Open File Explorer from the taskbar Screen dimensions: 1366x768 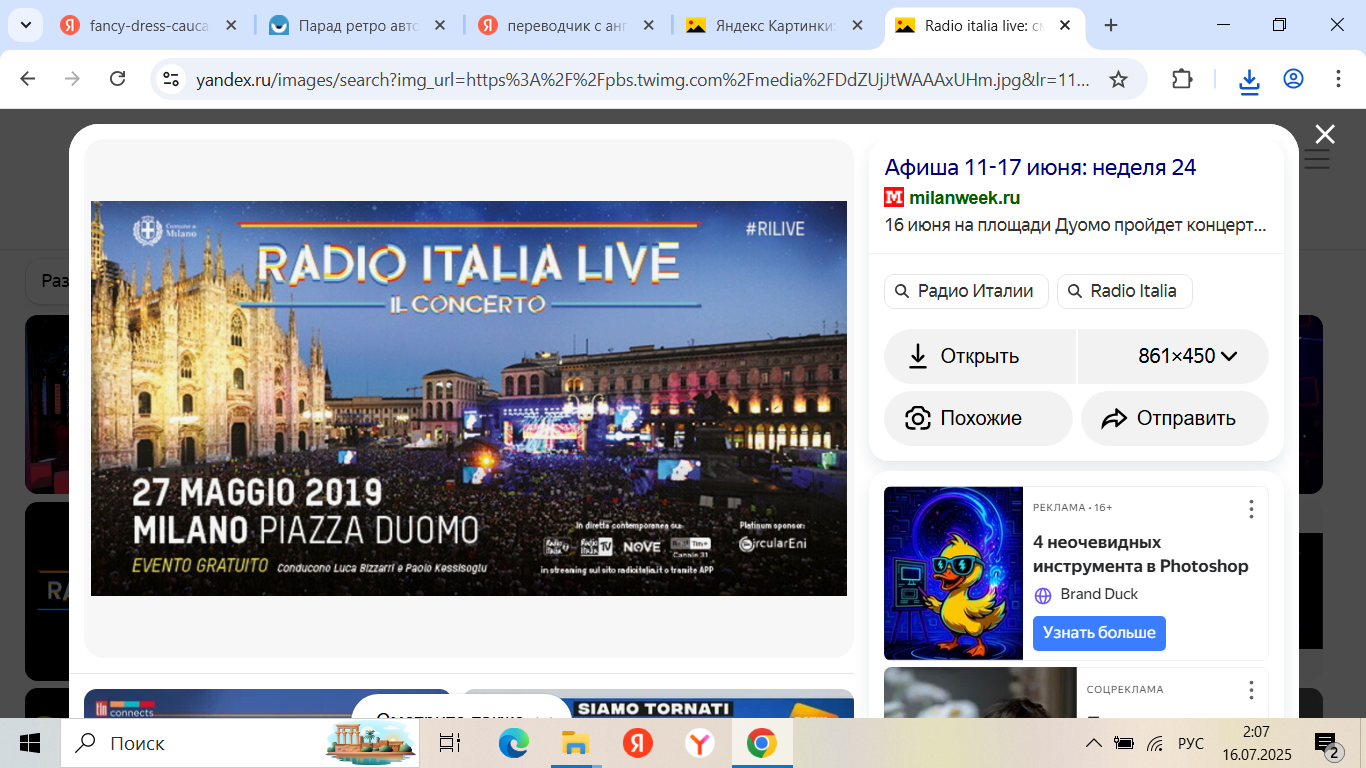[575, 743]
